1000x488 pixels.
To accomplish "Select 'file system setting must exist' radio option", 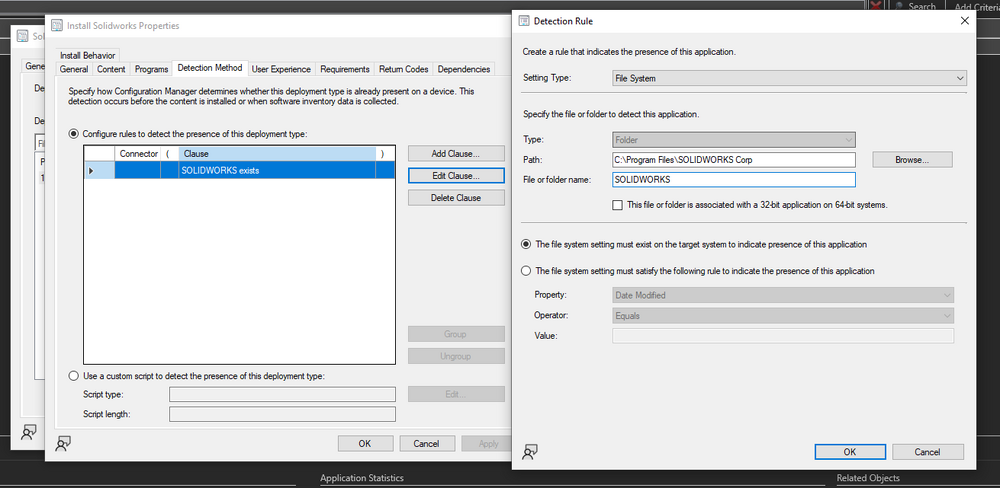I will pos(526,244).
